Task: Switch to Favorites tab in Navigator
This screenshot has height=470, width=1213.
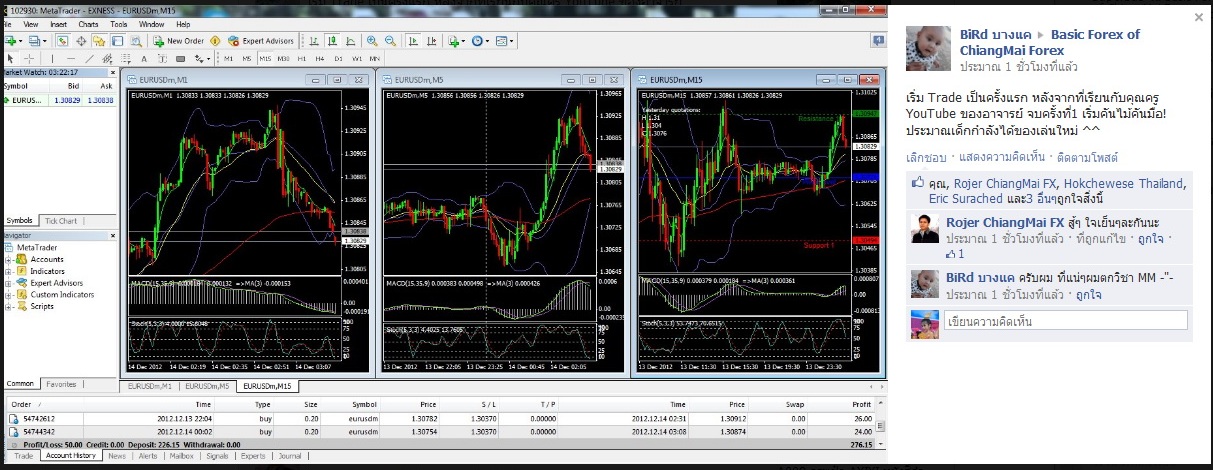Action: pyautogui.click(x=60, y=384)
